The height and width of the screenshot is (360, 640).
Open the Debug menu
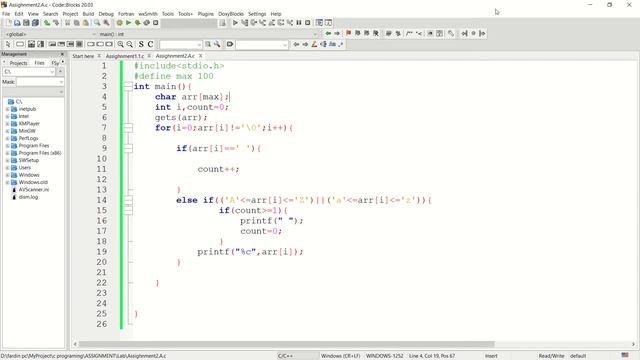coord(106,14)
